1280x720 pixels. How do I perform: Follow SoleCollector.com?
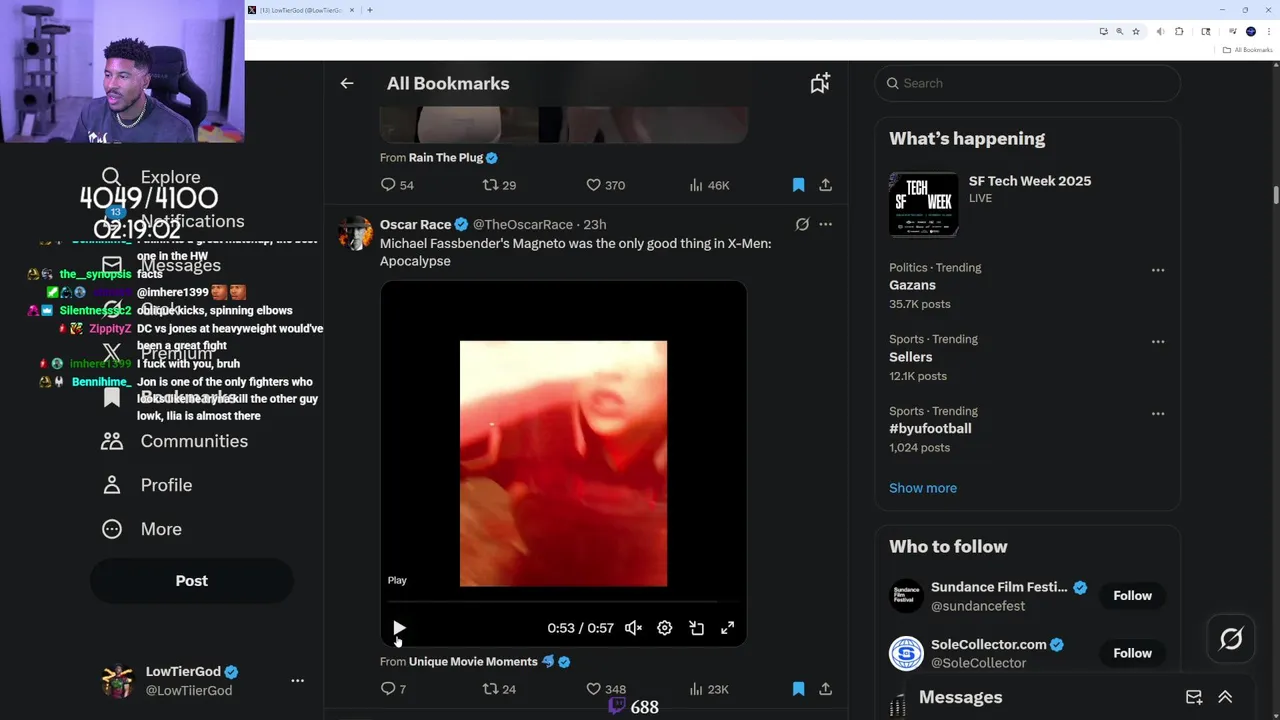pos(1133,653)
